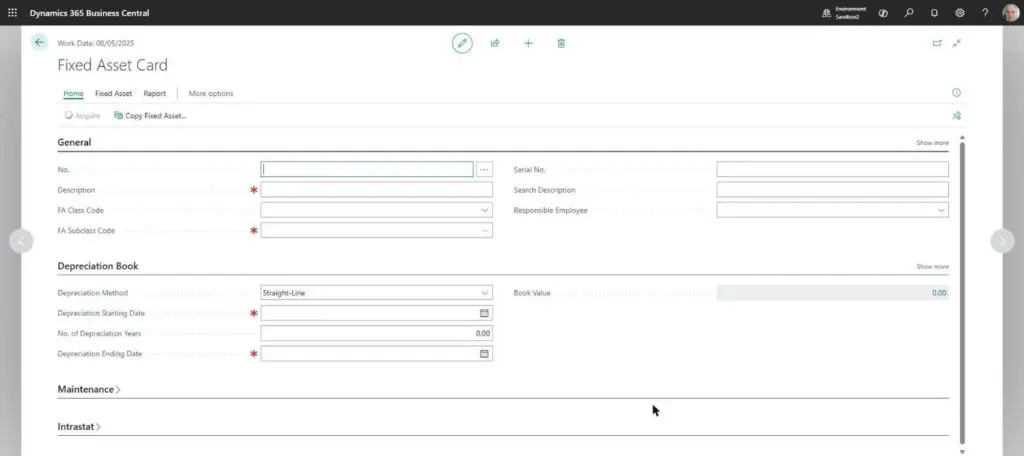Go to the previous record arrow

pyautogui.click(x=21, y=241)
